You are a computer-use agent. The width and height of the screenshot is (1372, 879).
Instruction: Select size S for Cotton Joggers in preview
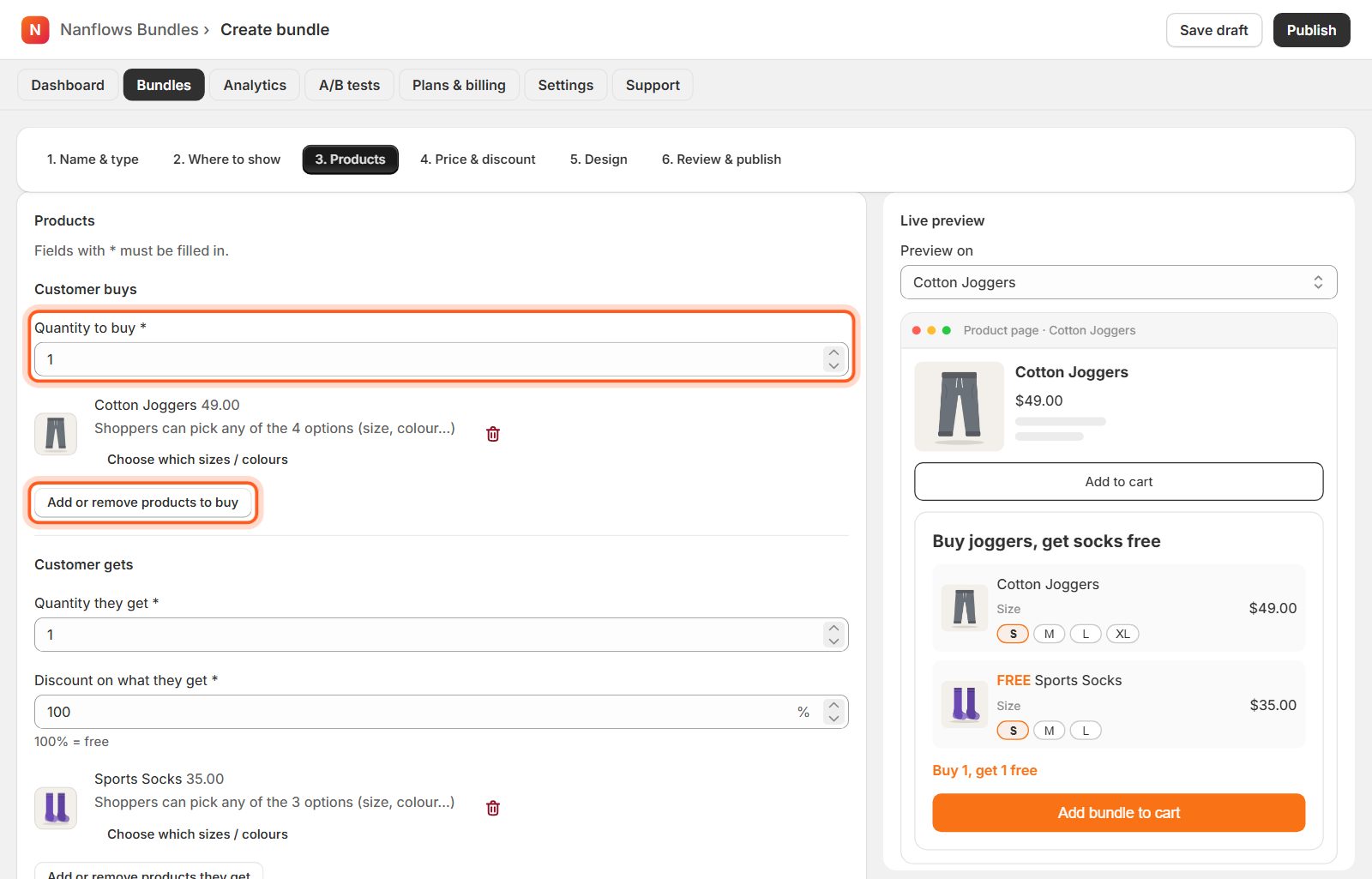1013,634
